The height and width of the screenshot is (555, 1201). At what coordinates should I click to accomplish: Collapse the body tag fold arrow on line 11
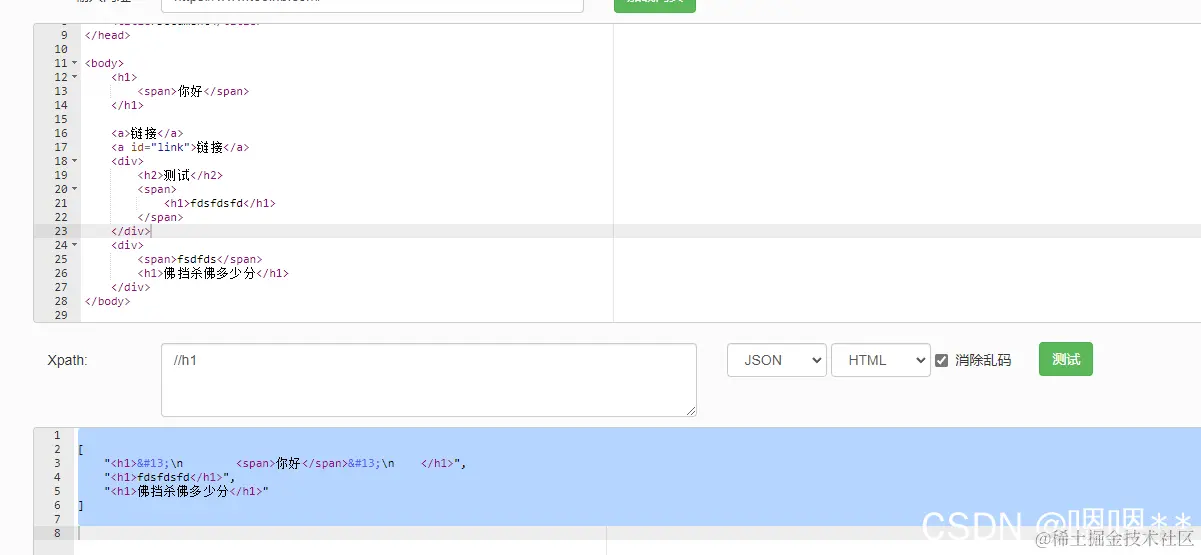tap(74, 63)
